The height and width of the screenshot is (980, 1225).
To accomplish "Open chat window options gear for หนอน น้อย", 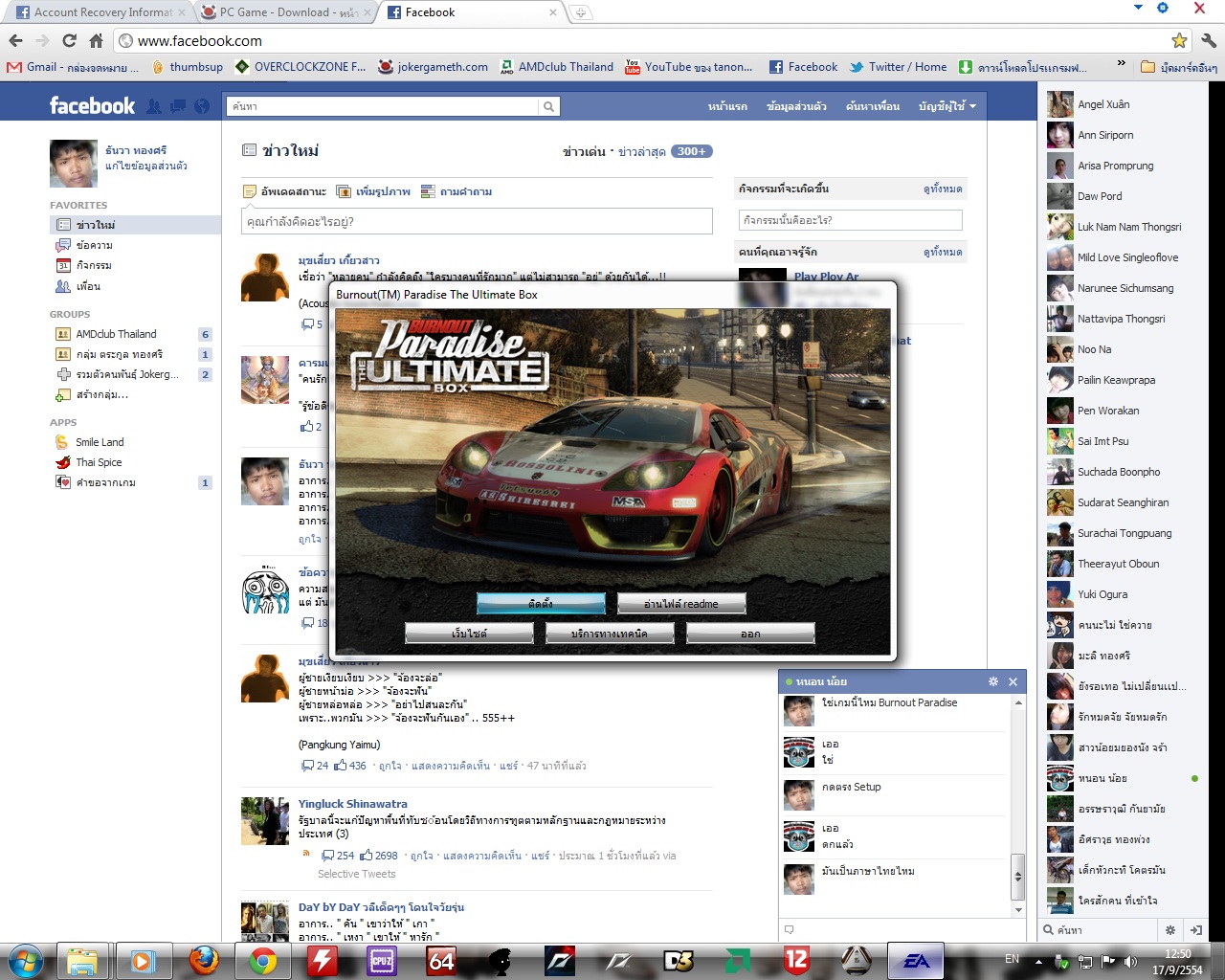I will point(992,681).
